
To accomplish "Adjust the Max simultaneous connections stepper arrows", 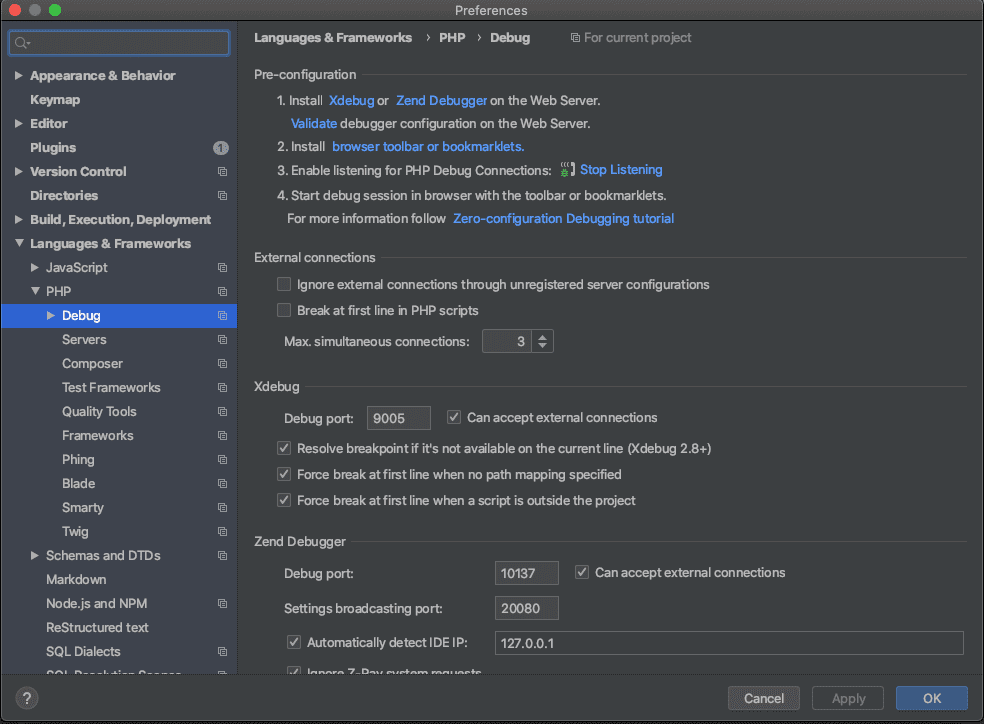I will (x=542, y=342).
